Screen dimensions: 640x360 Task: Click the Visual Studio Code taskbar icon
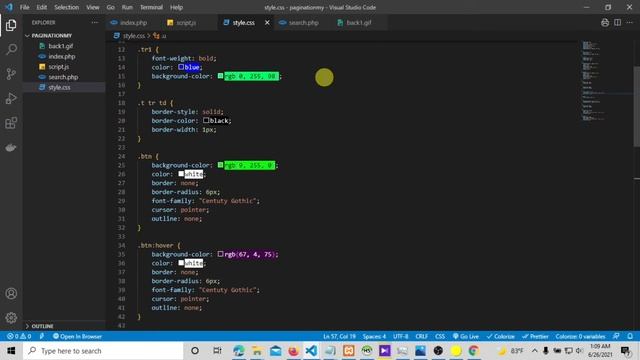[x=311, y=351]
